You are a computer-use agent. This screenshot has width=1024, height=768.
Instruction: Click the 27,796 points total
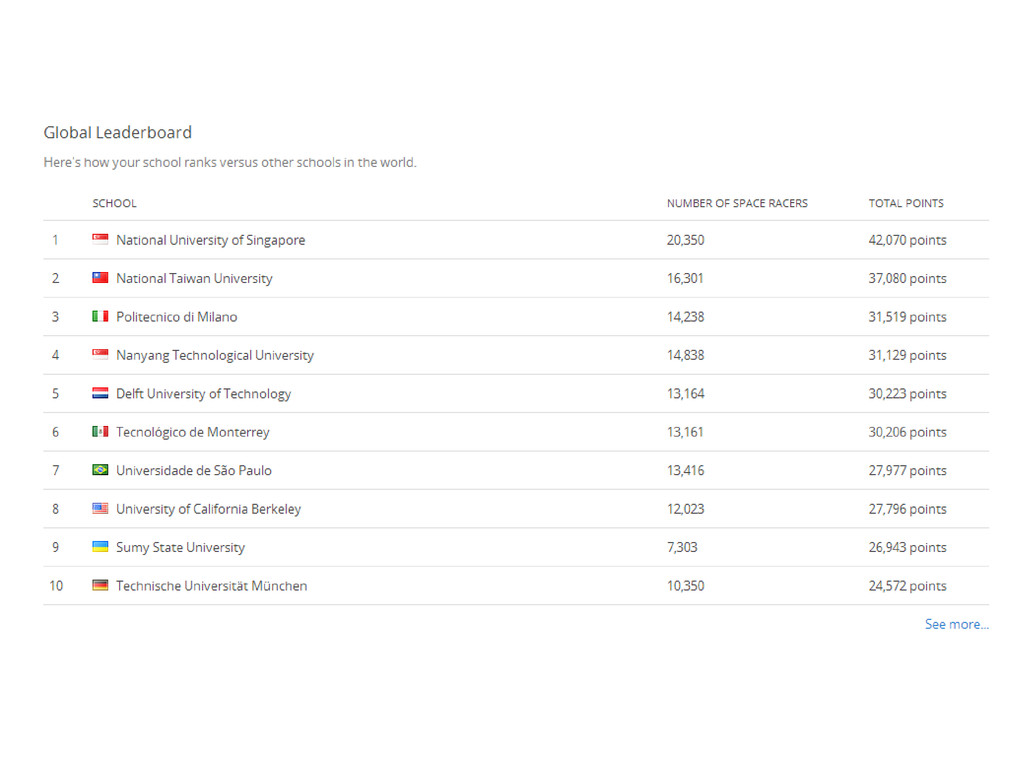coord(907,509)
